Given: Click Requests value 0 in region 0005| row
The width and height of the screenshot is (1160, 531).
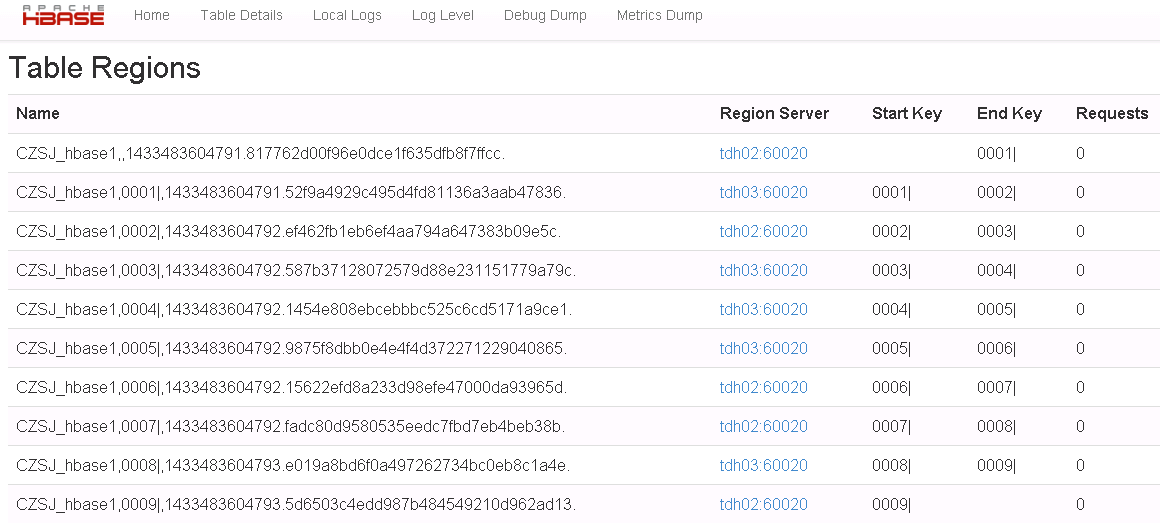Looking at the screenshot, I should (1080, 348).
